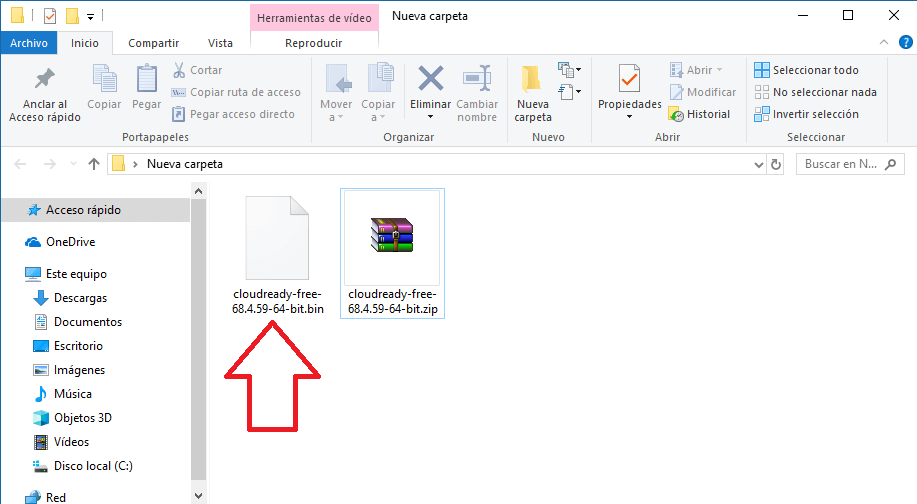Expand the address bar history dropdown
Viewport: 917px width, 504px height.
point(759,165)
